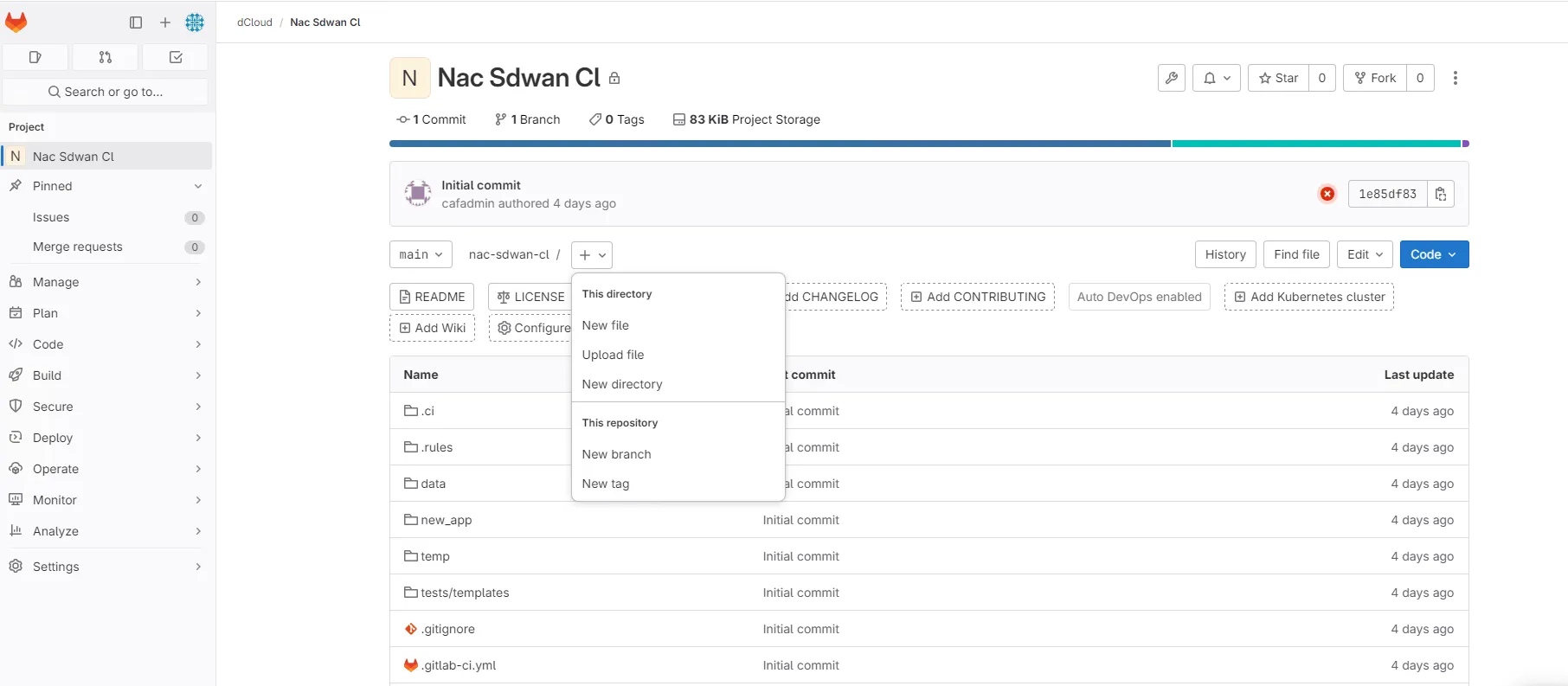Open the merge requests shortcut icon
The width and height of the screenshot is (1568, 686).
coord(106,57)
